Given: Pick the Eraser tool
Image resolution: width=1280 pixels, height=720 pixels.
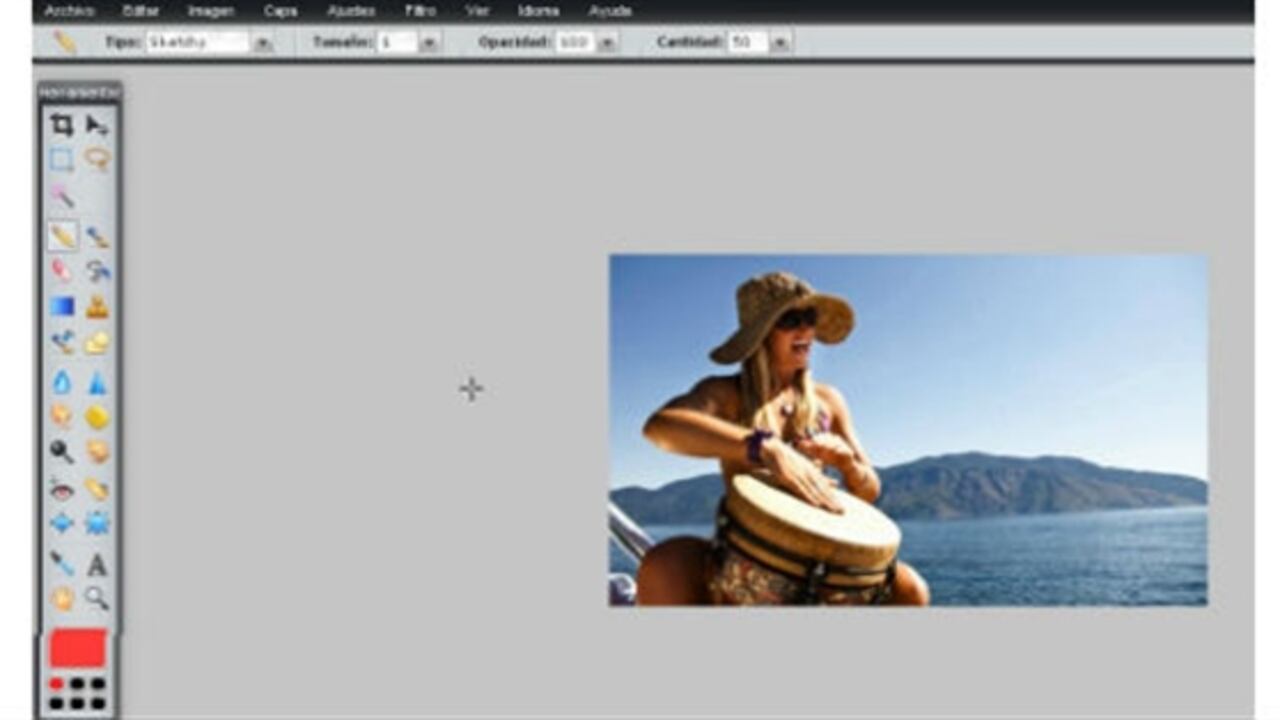Looking at the screenshot, I should pos(62,270).
